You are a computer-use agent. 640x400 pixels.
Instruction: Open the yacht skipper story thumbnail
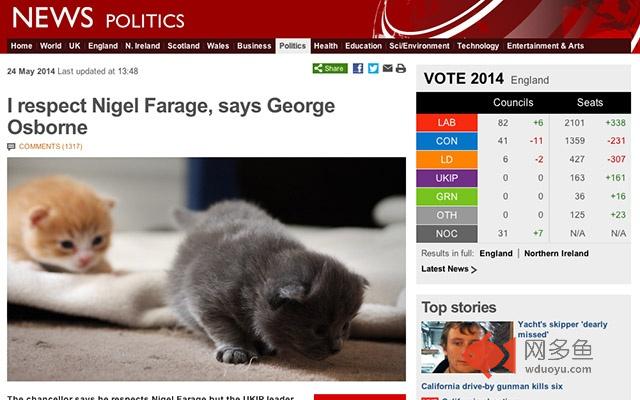467,347
